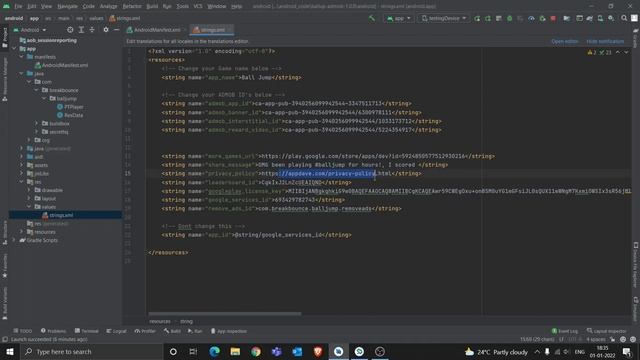The width and height of the screenshot is (640, 360).
Task: Open the Terminal tool window
Action: pyautogui.click(x=87, y=331)
